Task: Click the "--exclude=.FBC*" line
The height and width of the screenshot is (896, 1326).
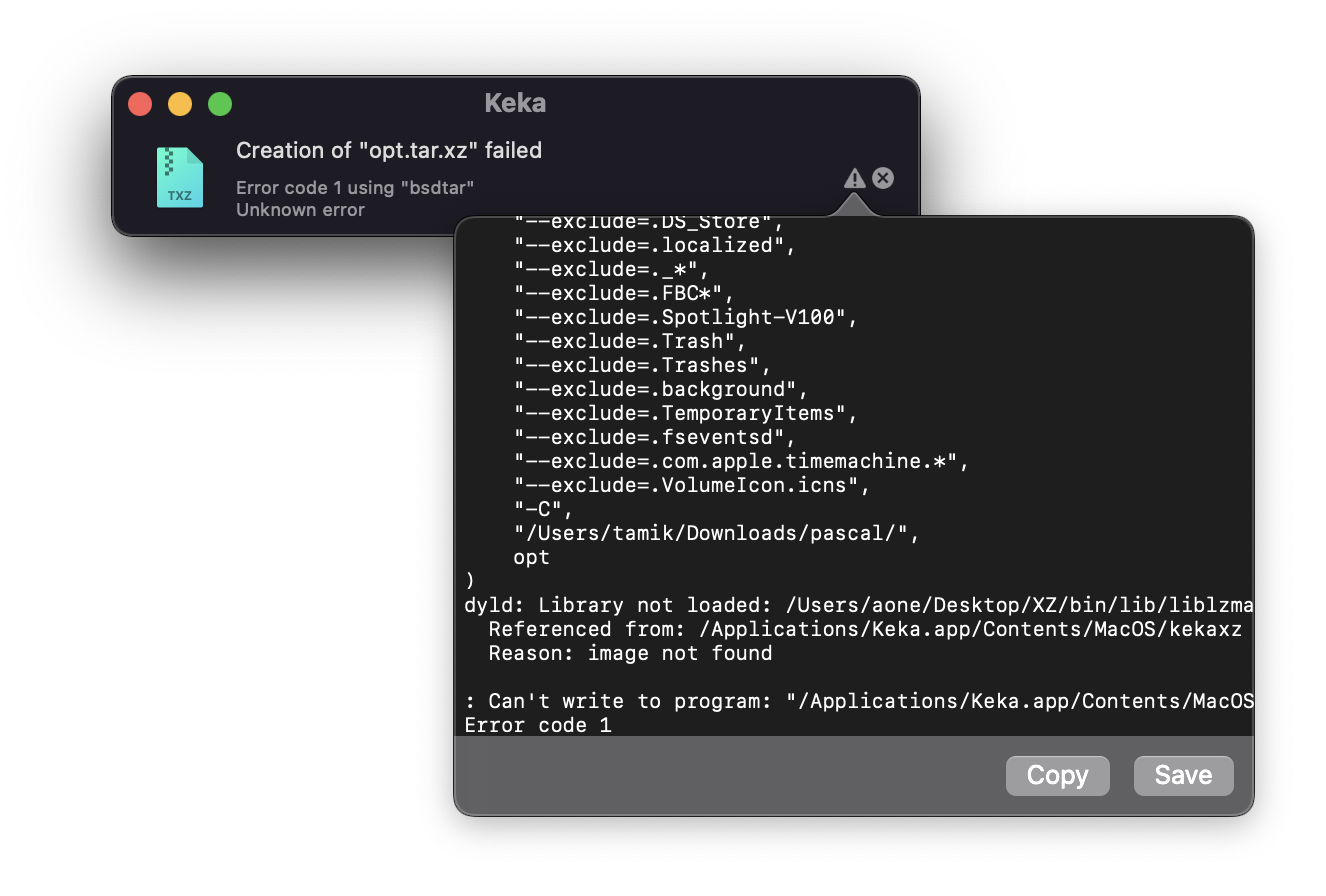Action: [x=624, y=293]
